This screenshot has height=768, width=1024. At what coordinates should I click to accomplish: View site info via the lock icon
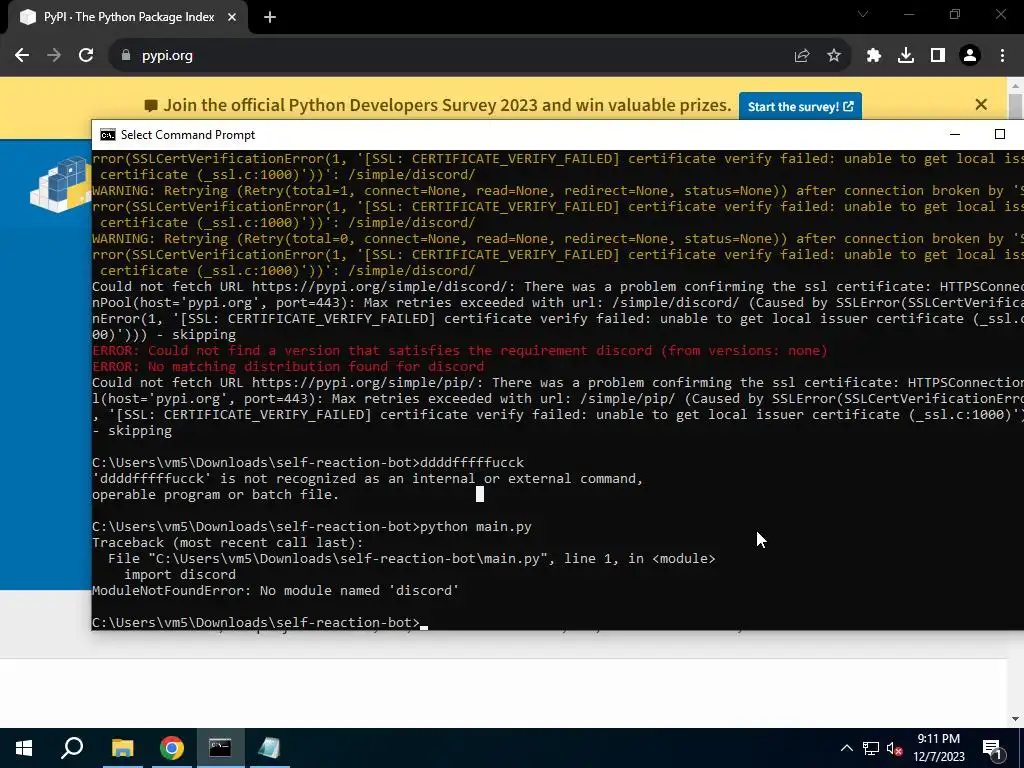126,56
